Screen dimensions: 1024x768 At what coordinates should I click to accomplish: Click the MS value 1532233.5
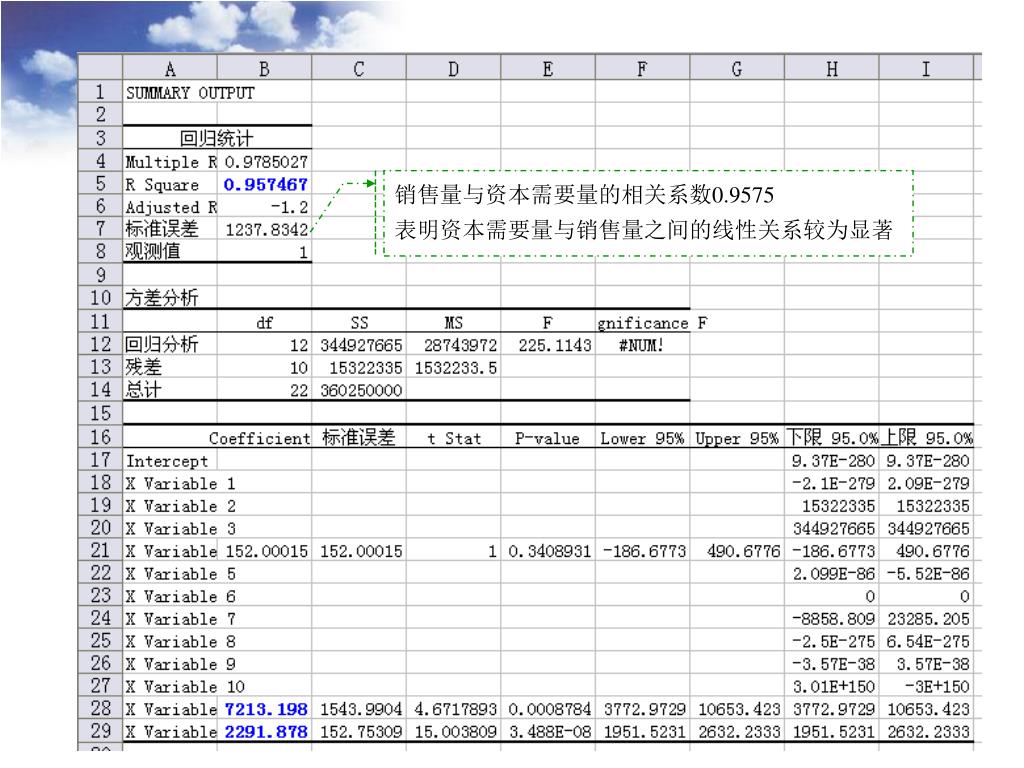pos(454,368)
